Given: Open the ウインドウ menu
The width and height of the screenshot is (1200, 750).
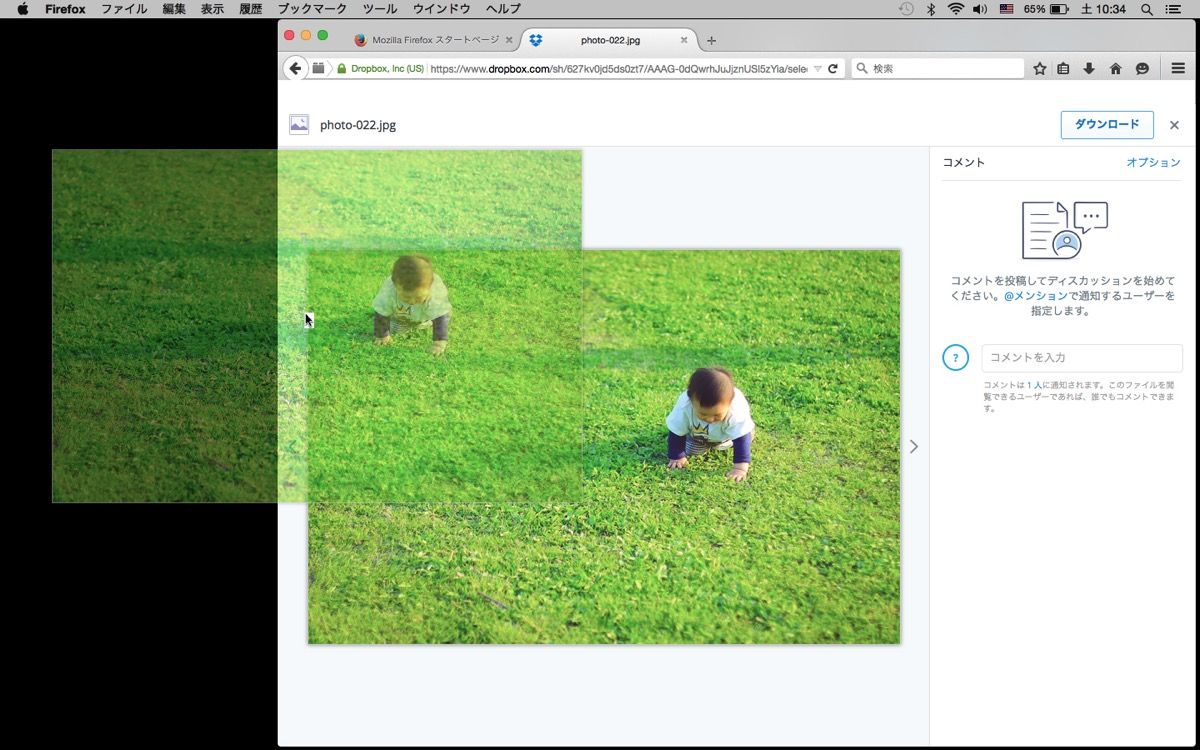Looking at the screenshot, I should coord(441,9).
